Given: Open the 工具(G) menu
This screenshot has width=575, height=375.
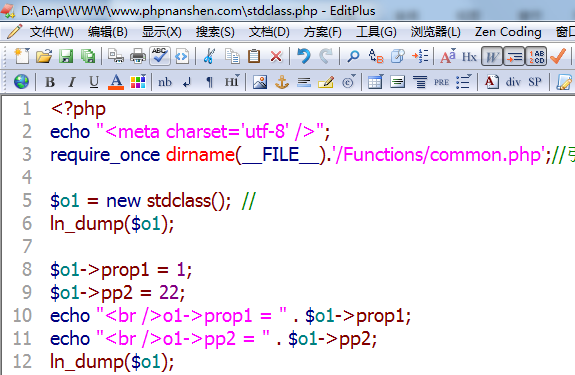Looking at the screenshot, I should point(376,32).
